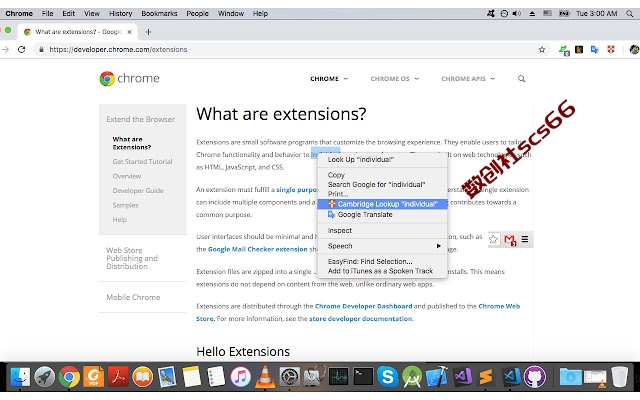Image resolution: width=640 pixels, height=400 pixels.
Task: Open iTunes from the dock
Action: pos(240,377)
